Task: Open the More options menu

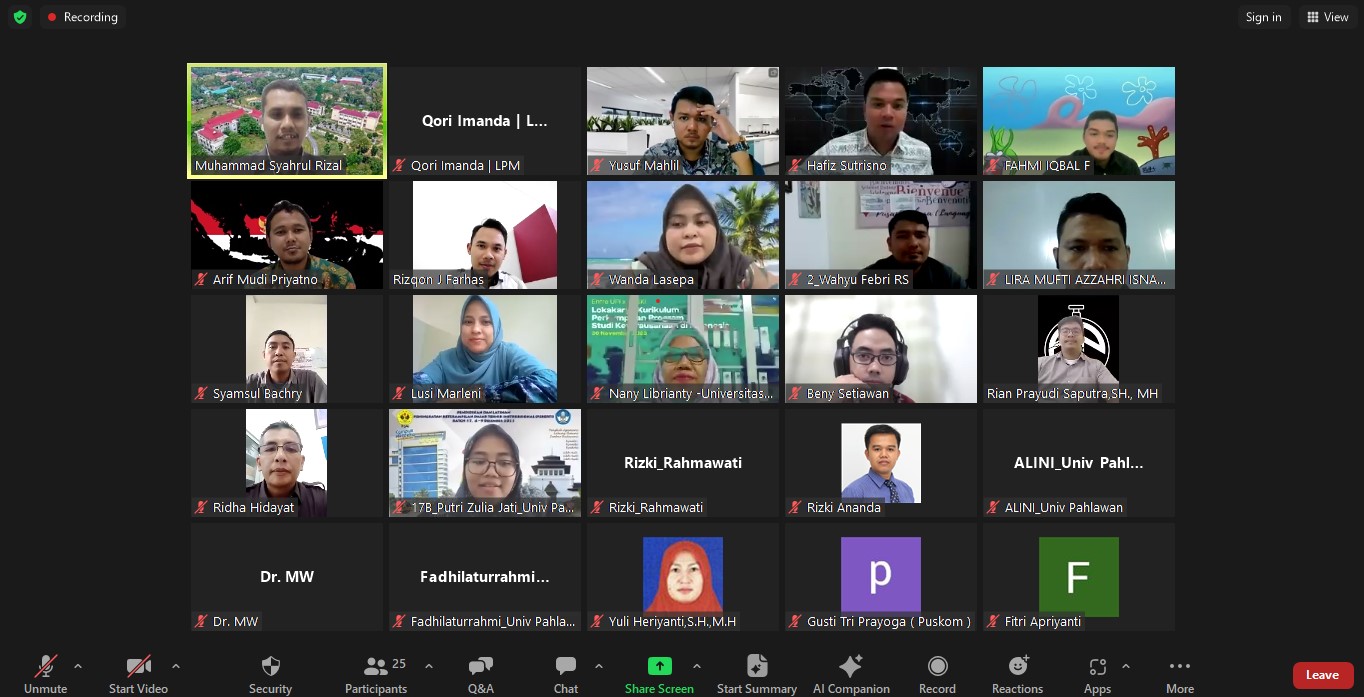Action: click(x=1180, y=667)
